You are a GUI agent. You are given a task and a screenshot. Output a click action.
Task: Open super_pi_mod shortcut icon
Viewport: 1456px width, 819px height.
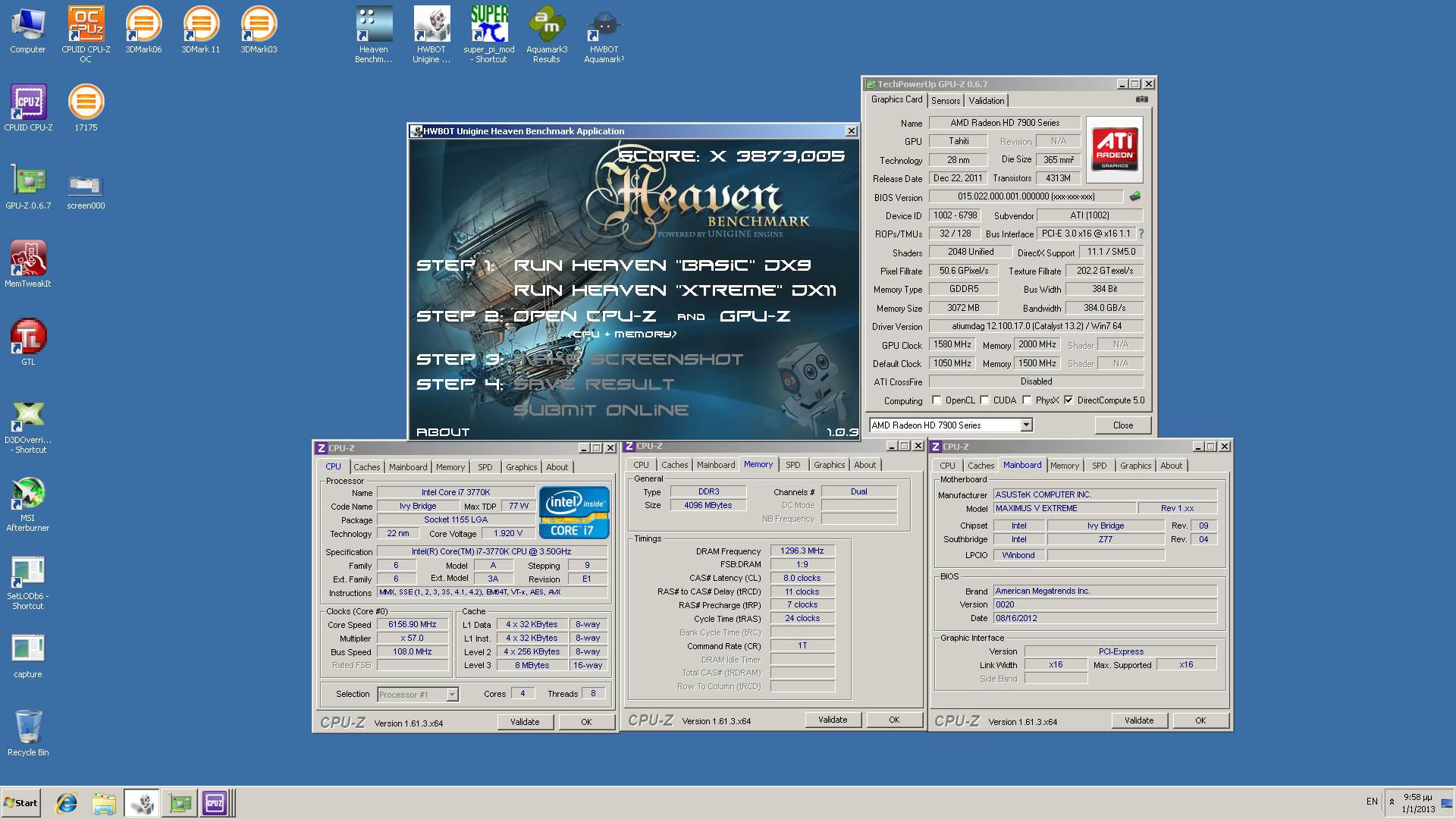[489, 34]
